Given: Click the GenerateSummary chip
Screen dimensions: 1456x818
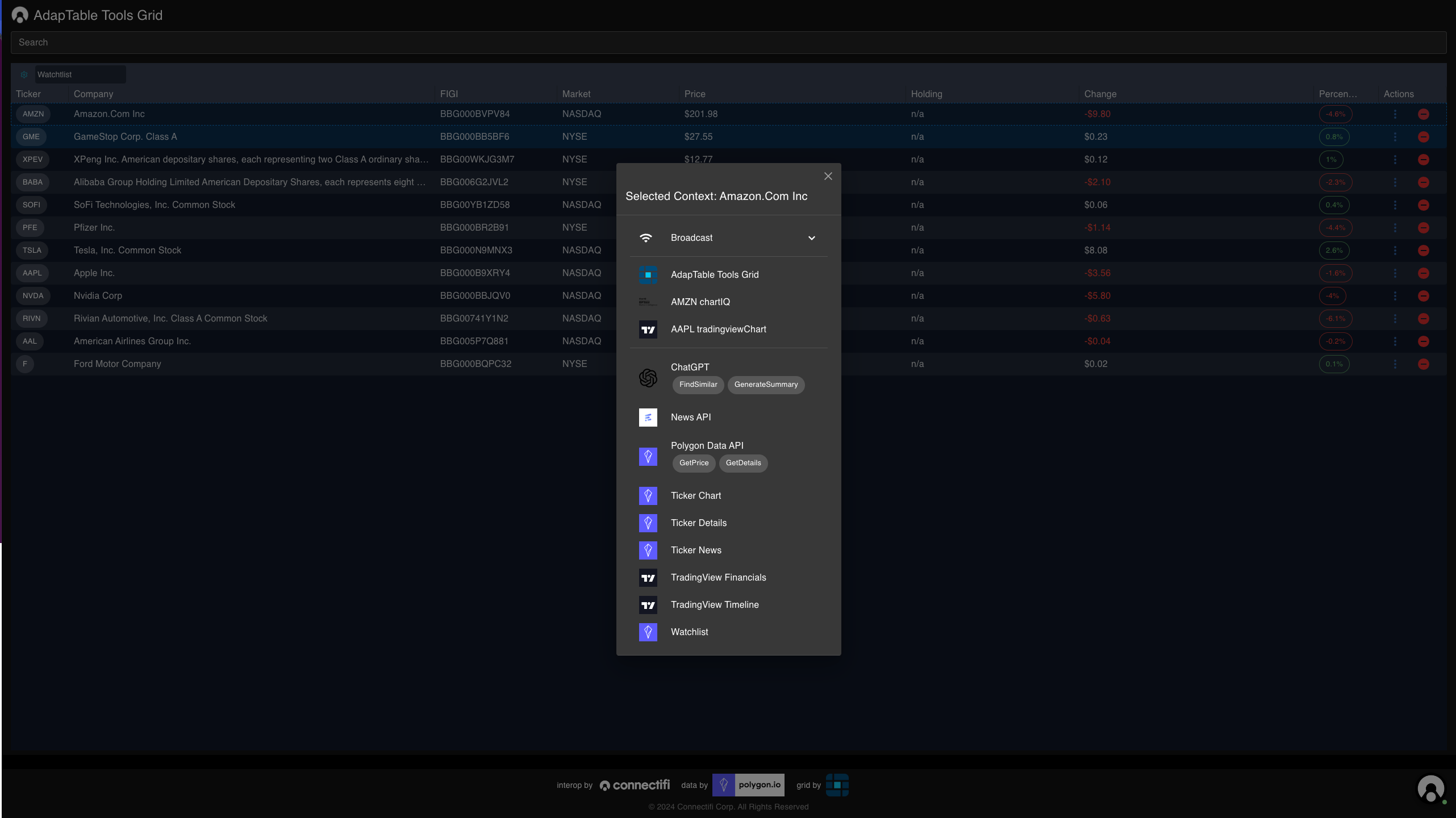Looking at the screenshot, I should [766, 385].
